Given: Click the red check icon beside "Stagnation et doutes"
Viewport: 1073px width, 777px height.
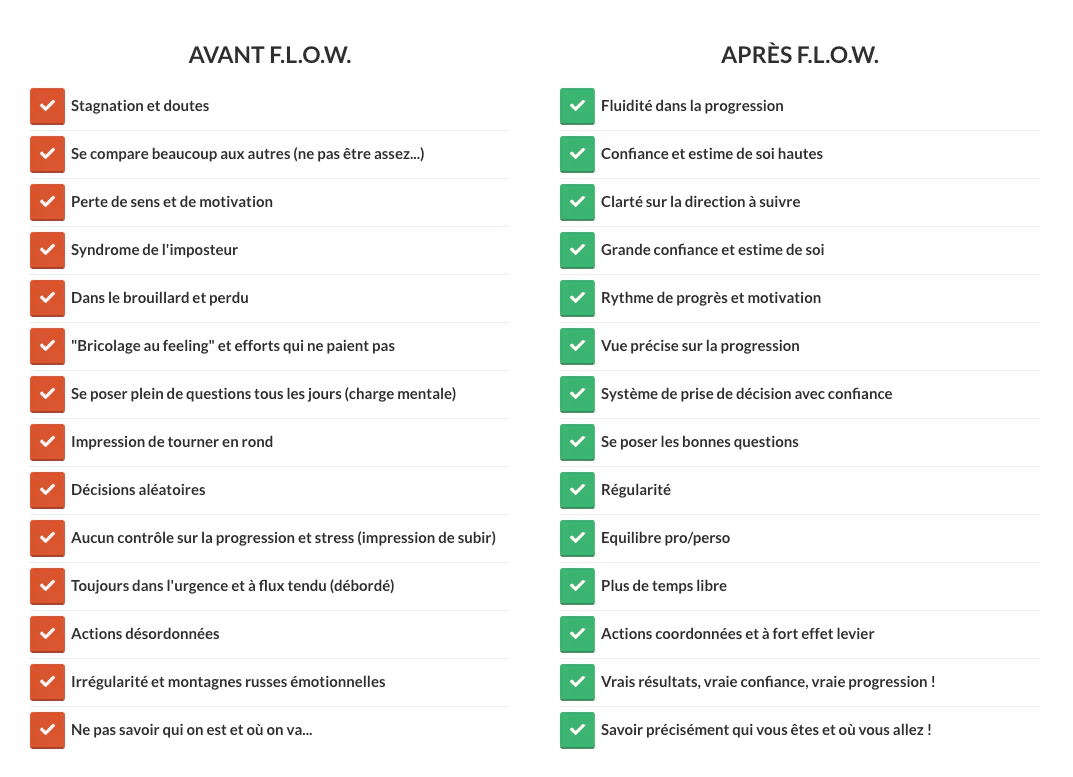Looking at the screenshot, I should click(x=47, y=106).
